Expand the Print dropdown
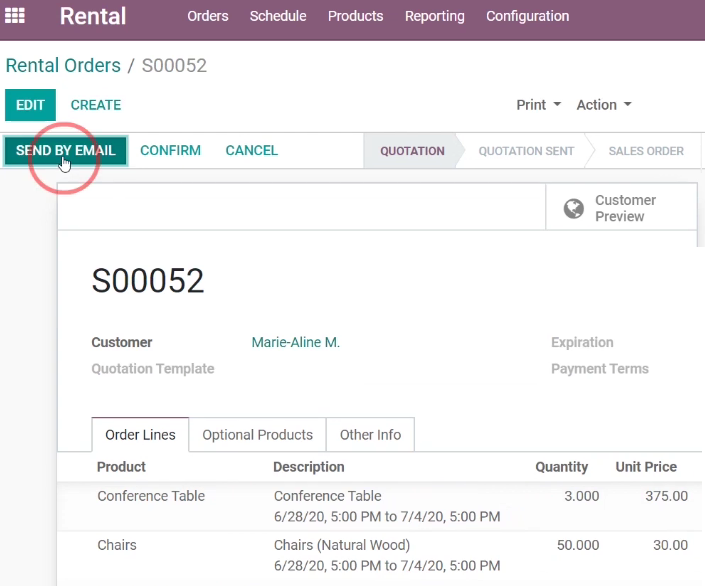The width and height of the screenshot is (705, 586). (538, 105)
